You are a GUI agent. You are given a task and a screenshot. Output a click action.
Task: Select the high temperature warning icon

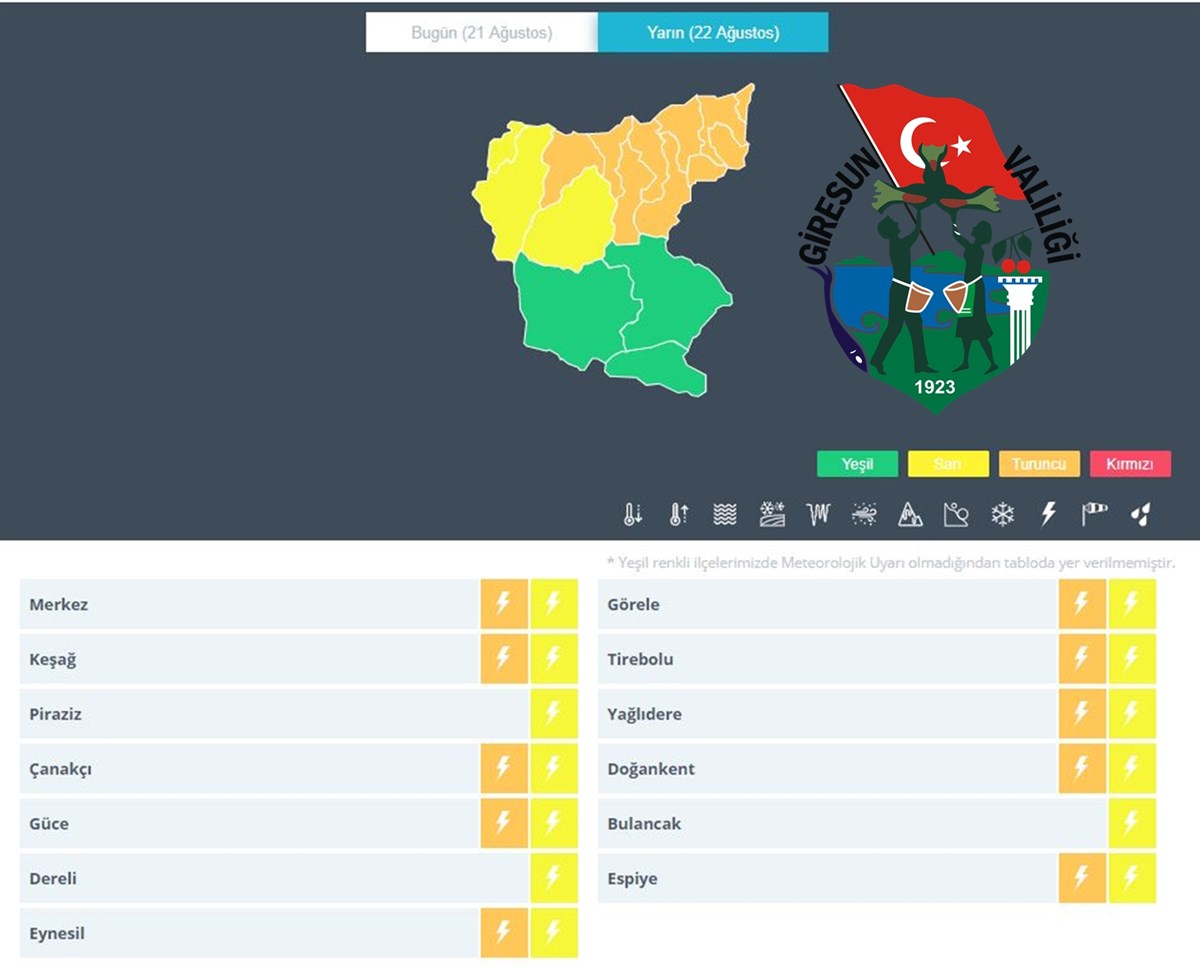(x=678, y=514)
